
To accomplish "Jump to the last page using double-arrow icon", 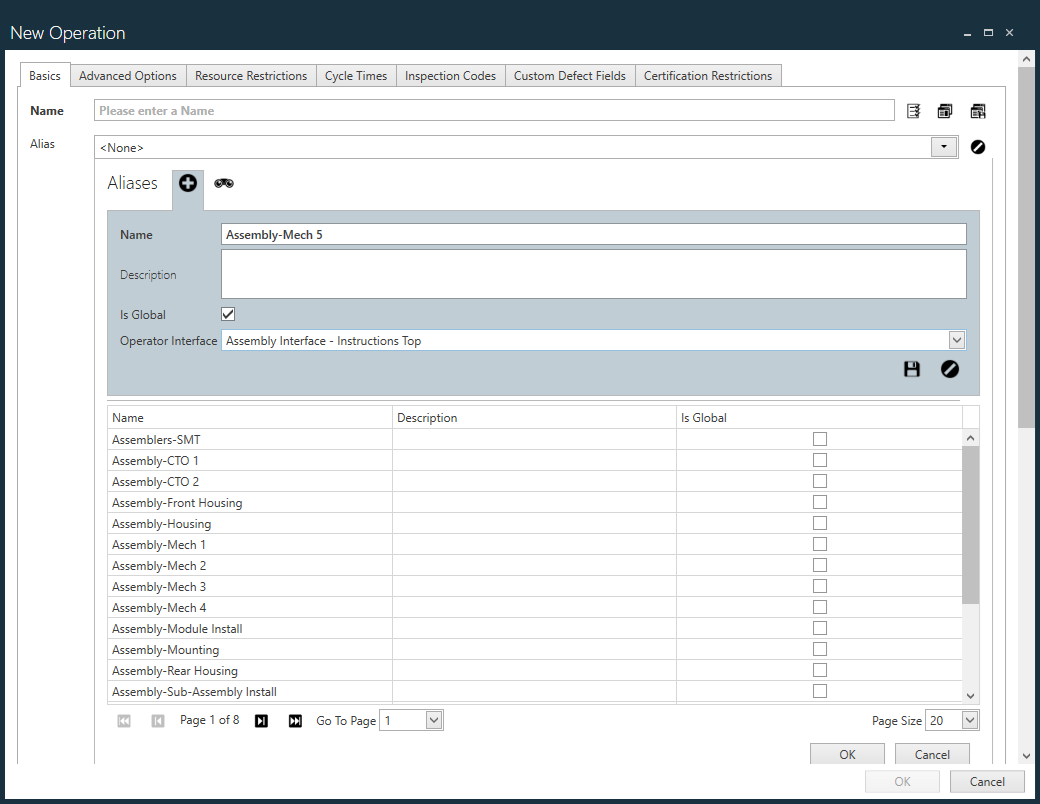I will (x=295, y=720).
